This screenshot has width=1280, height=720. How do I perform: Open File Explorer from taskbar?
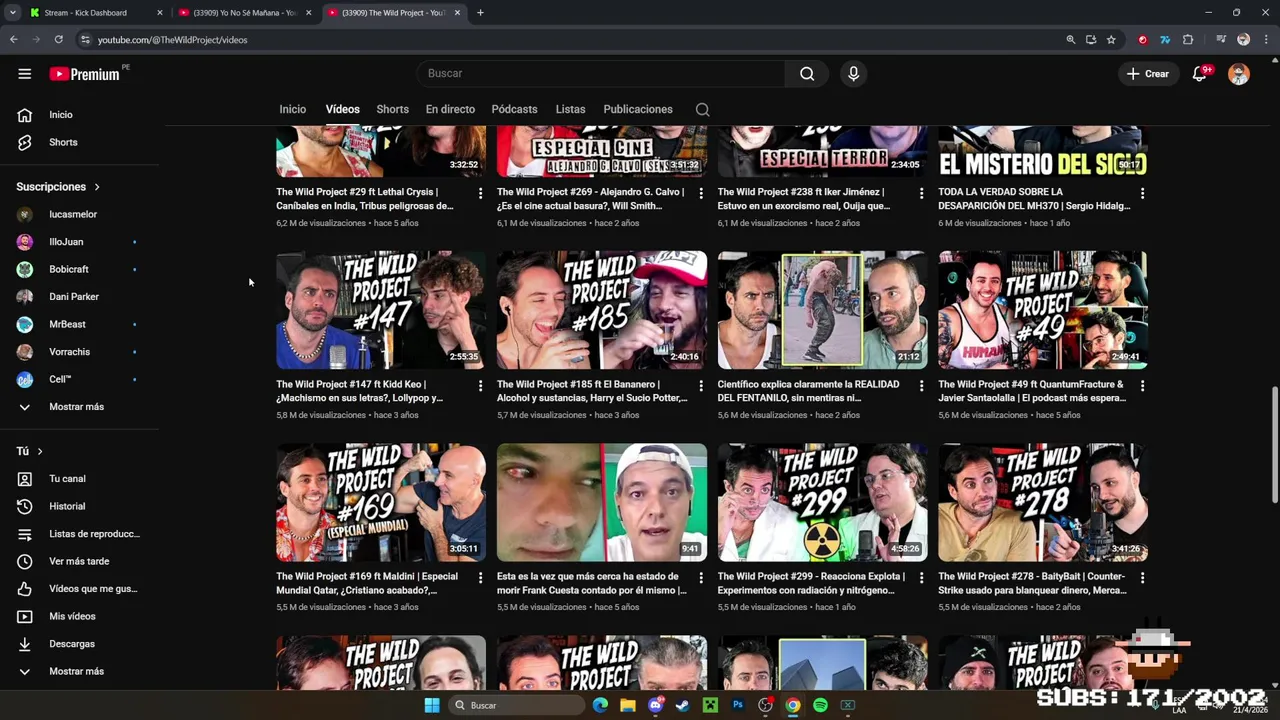[628, 705]
